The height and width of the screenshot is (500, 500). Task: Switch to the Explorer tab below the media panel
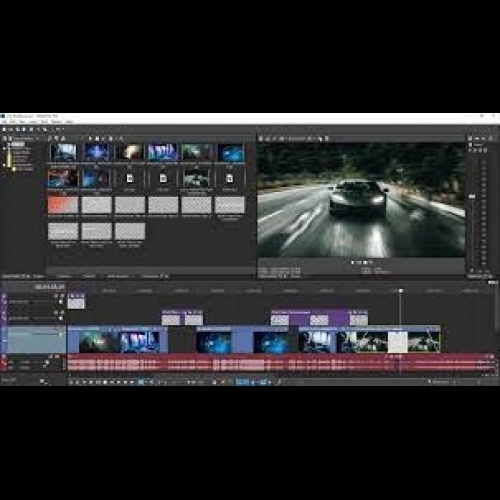coord(38,276)
